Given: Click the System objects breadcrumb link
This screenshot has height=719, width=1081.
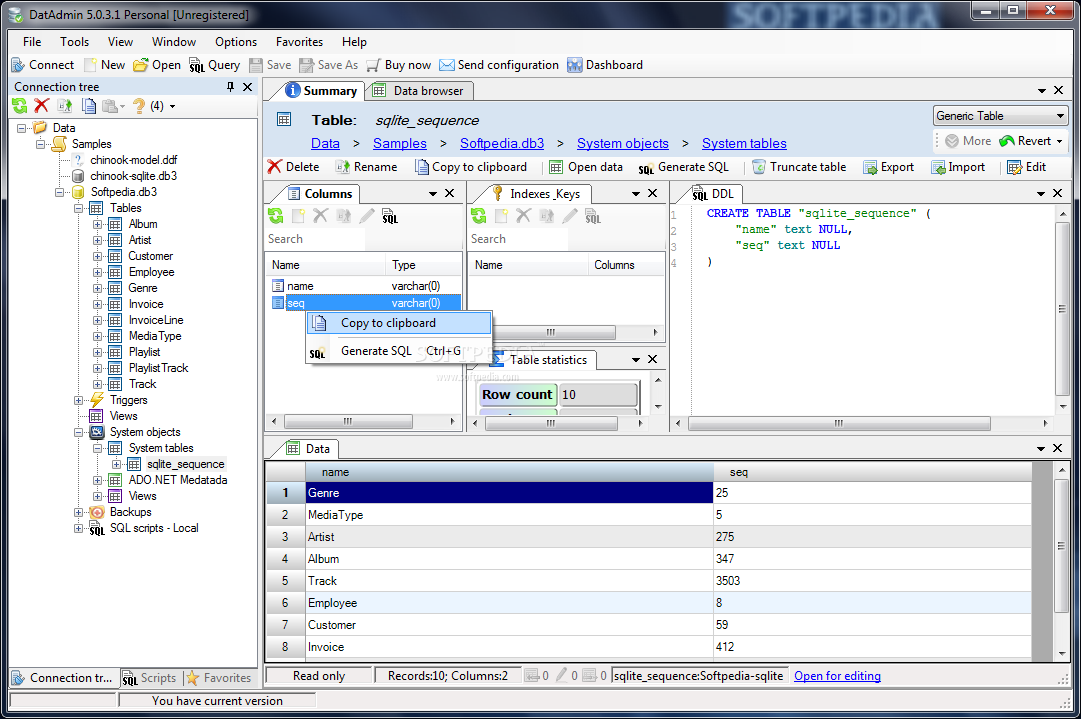Looking at the screenshot, I should click(623, 143).
